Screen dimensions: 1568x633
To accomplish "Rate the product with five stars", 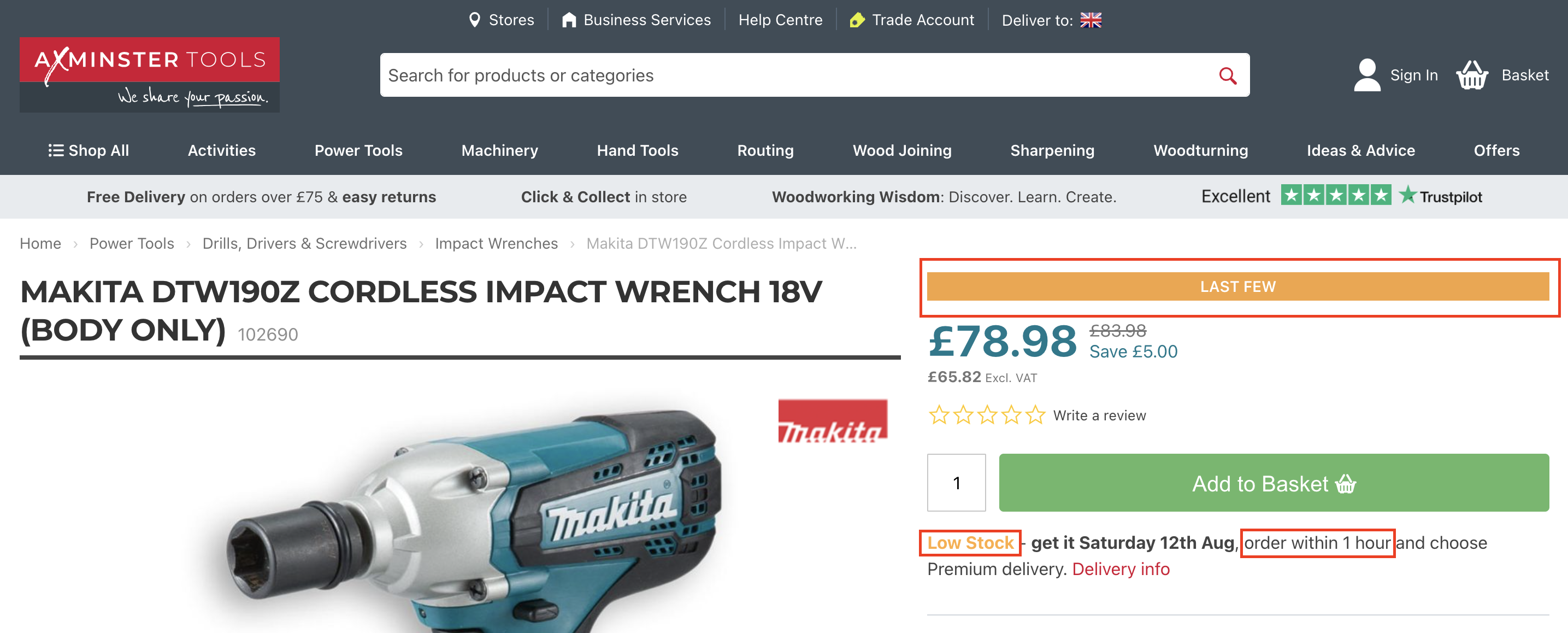I will tap(1035, 415).
